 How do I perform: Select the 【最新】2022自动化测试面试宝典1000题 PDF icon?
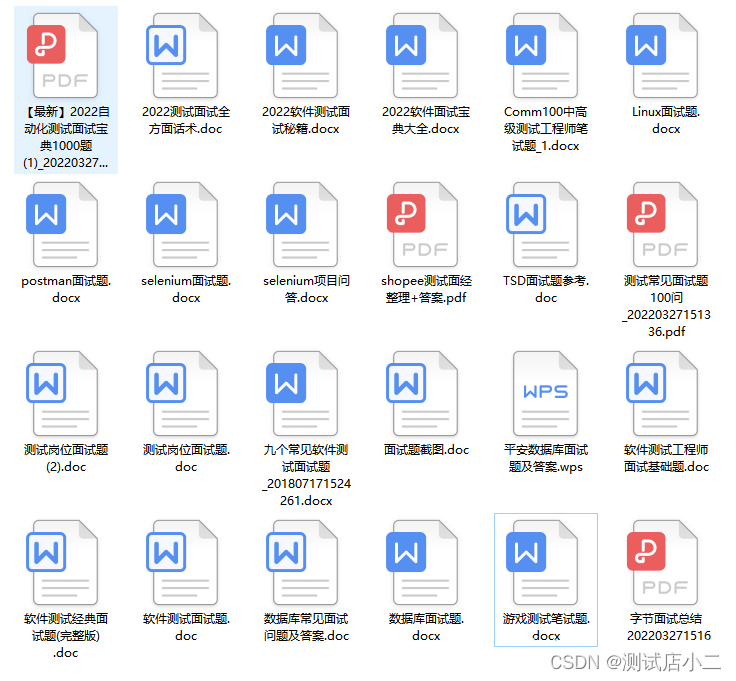[x=62, y=55]
